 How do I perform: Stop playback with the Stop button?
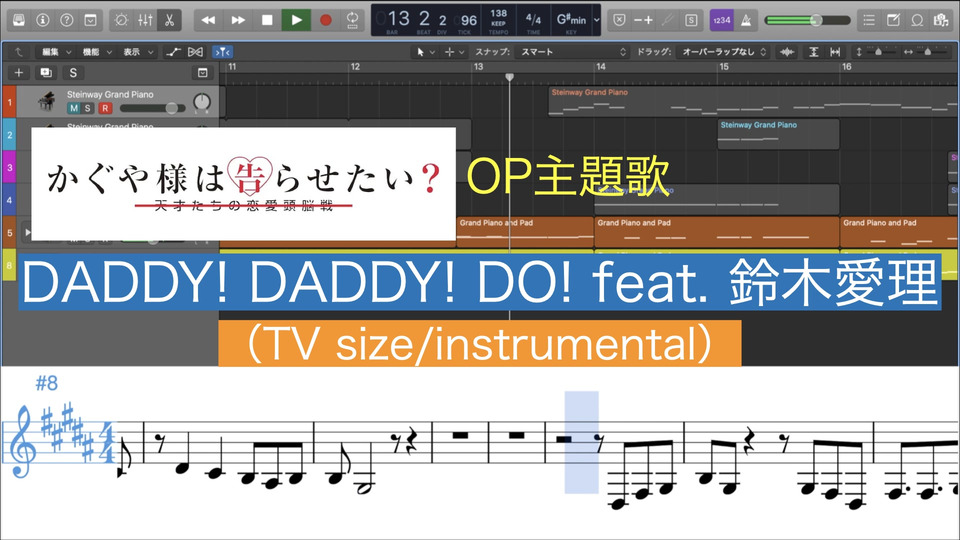pos(267,20)
